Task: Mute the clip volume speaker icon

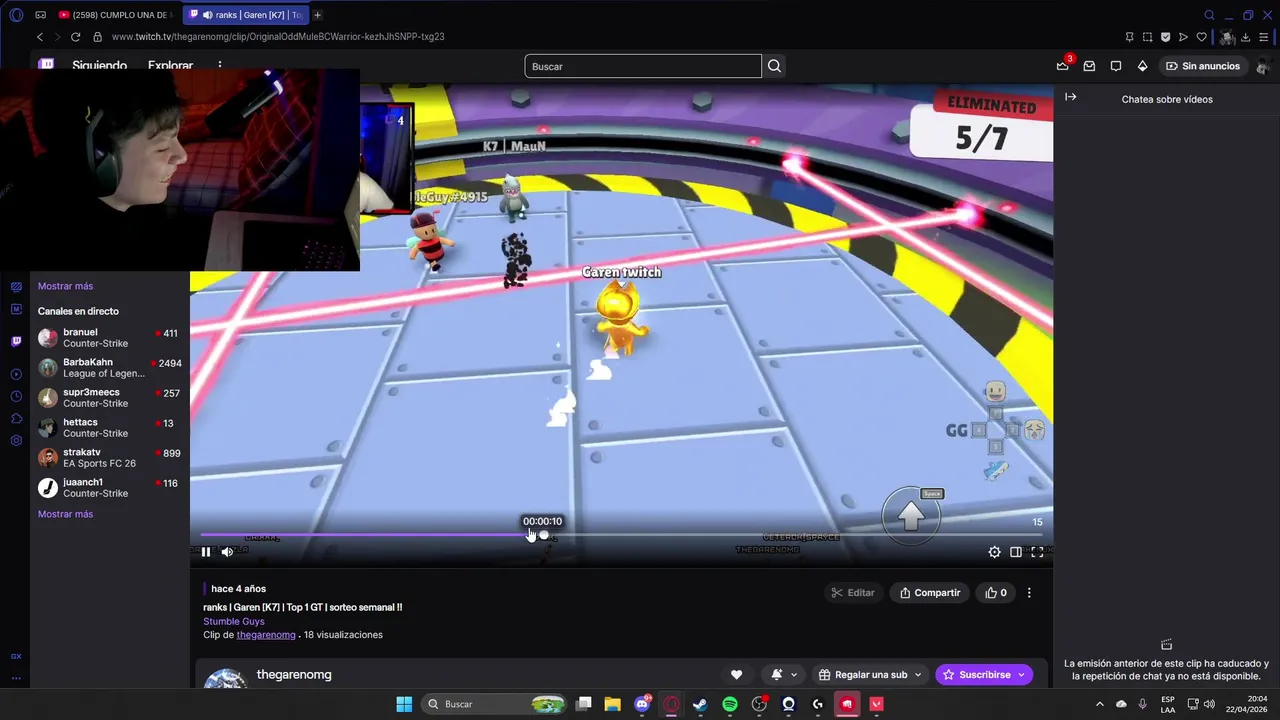Action: 227,552
